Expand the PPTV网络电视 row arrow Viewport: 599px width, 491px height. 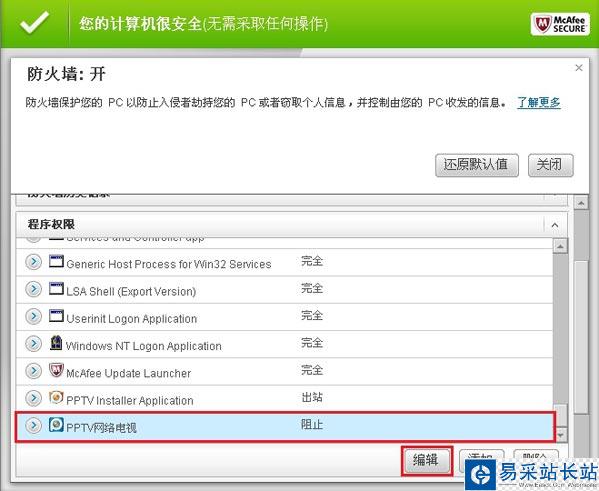click(x=34, y=425)
